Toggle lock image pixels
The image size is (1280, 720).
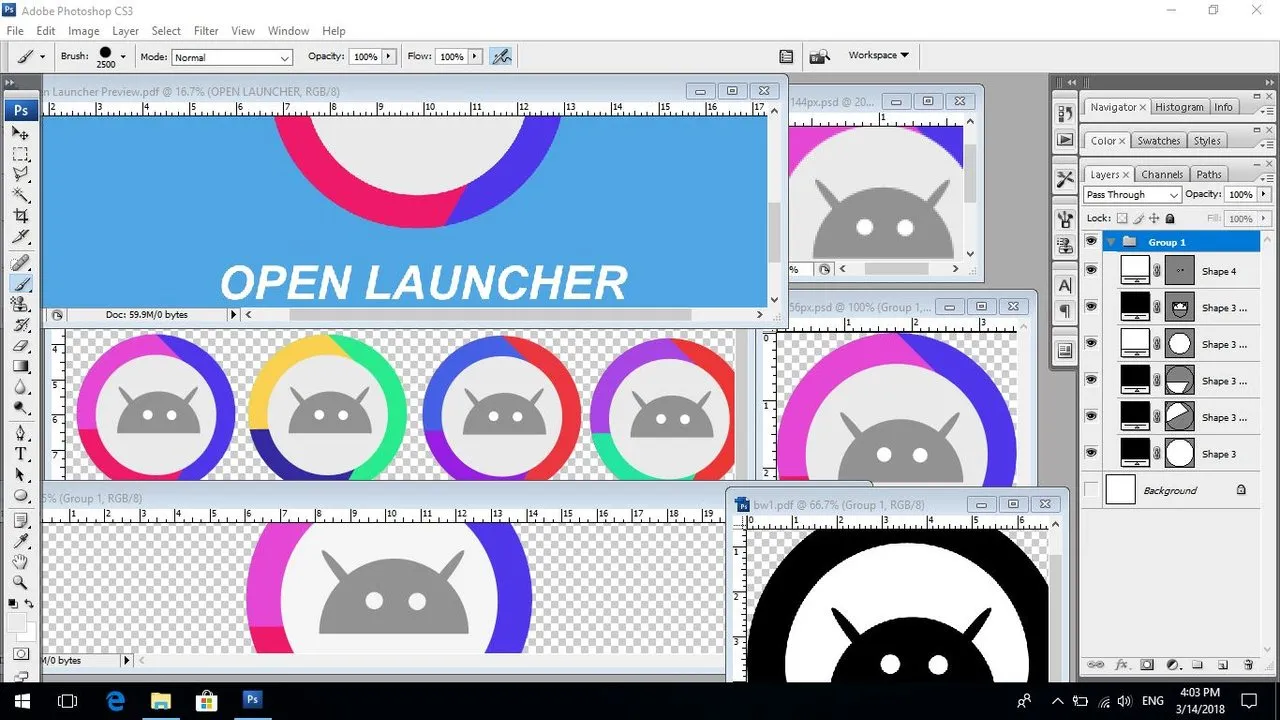pyautogui.click(x=1138, y=218)
